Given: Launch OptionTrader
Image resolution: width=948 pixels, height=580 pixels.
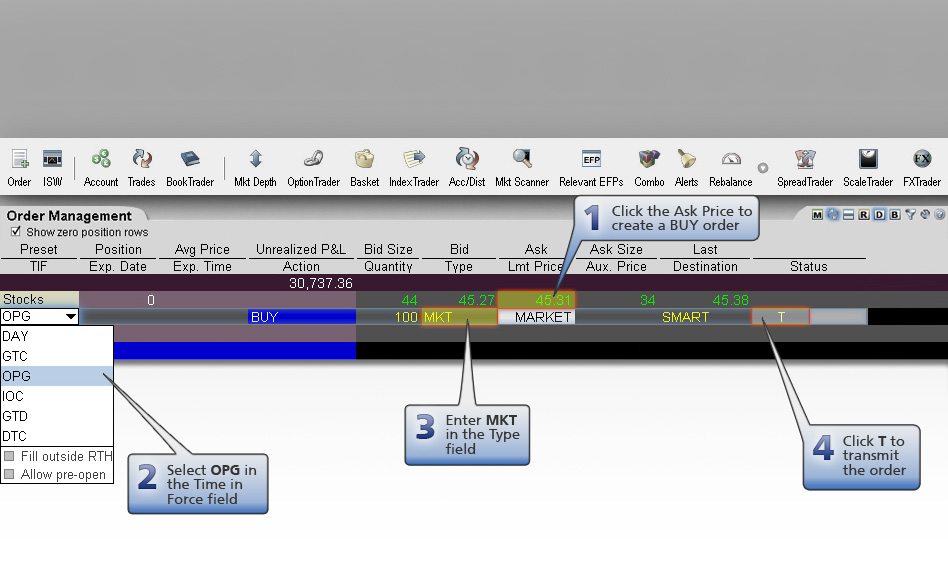Looking at the screenshot, I should pos(313,168).
